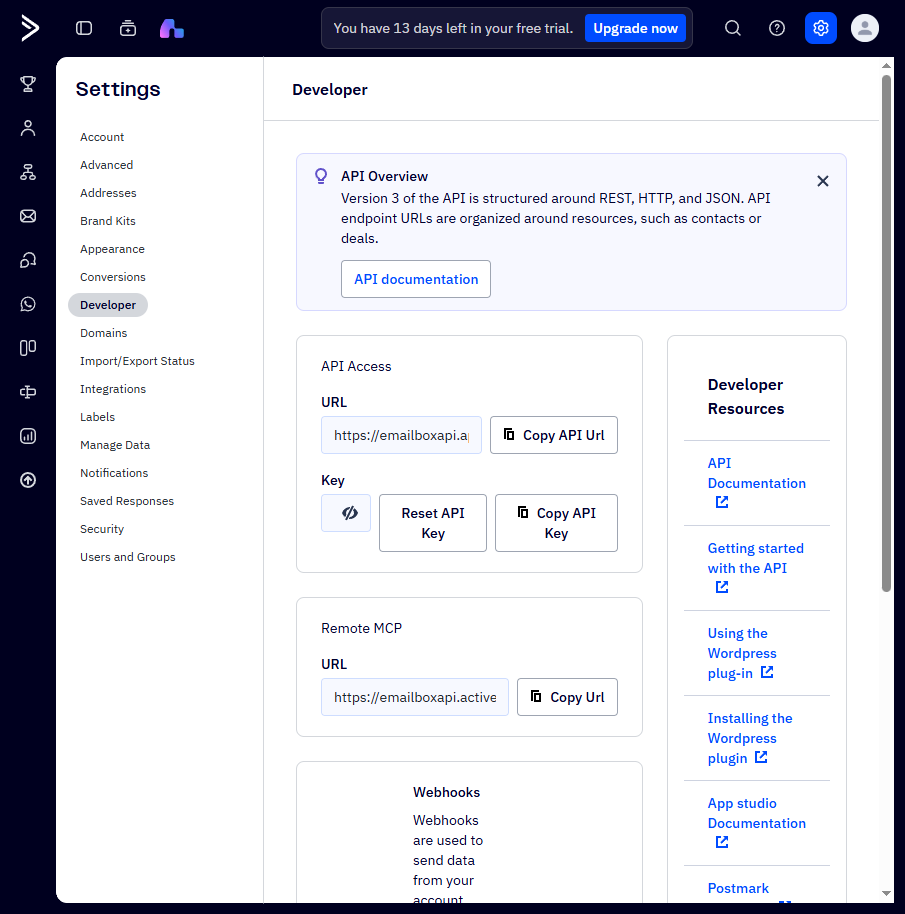Open Notifications settings
Image resolution: width=905 pixels, height=914 pixels.
pos(114,473)
